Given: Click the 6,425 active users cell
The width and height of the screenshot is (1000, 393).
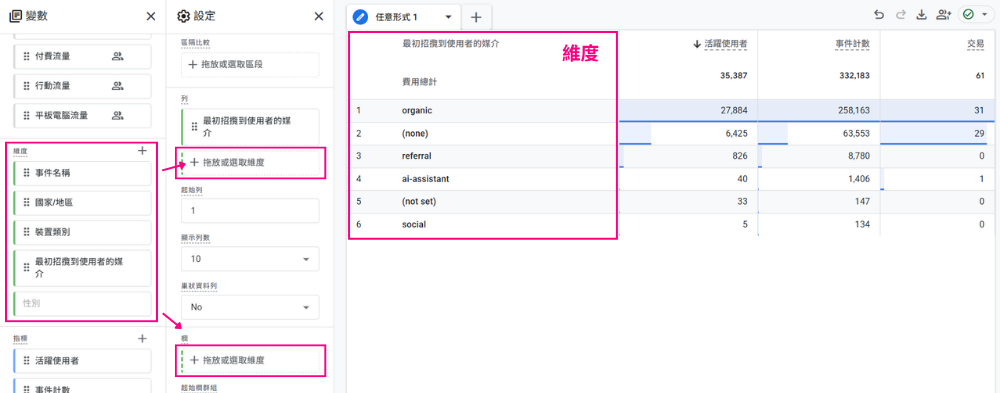Looking at the screenshot, I should pos(736,133).
